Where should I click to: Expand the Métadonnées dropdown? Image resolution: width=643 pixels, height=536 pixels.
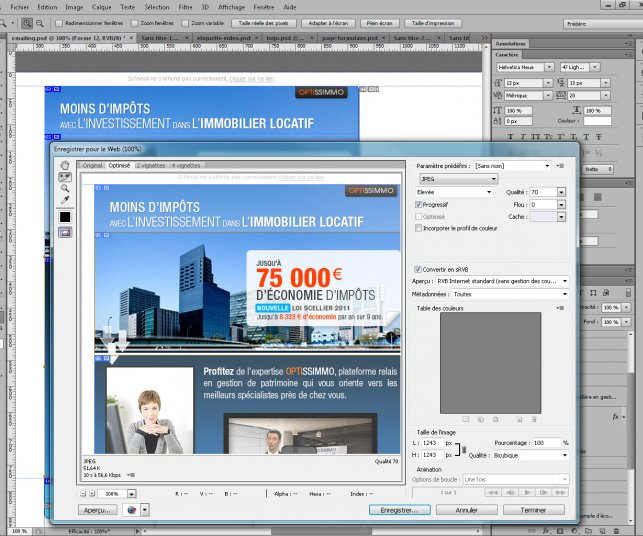510,295
